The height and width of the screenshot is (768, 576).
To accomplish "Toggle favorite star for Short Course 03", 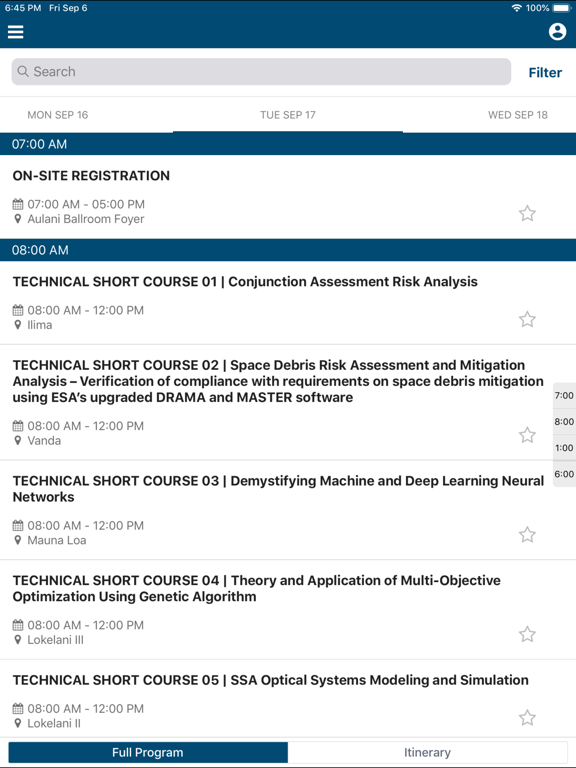I will click(x=528, y=534).
